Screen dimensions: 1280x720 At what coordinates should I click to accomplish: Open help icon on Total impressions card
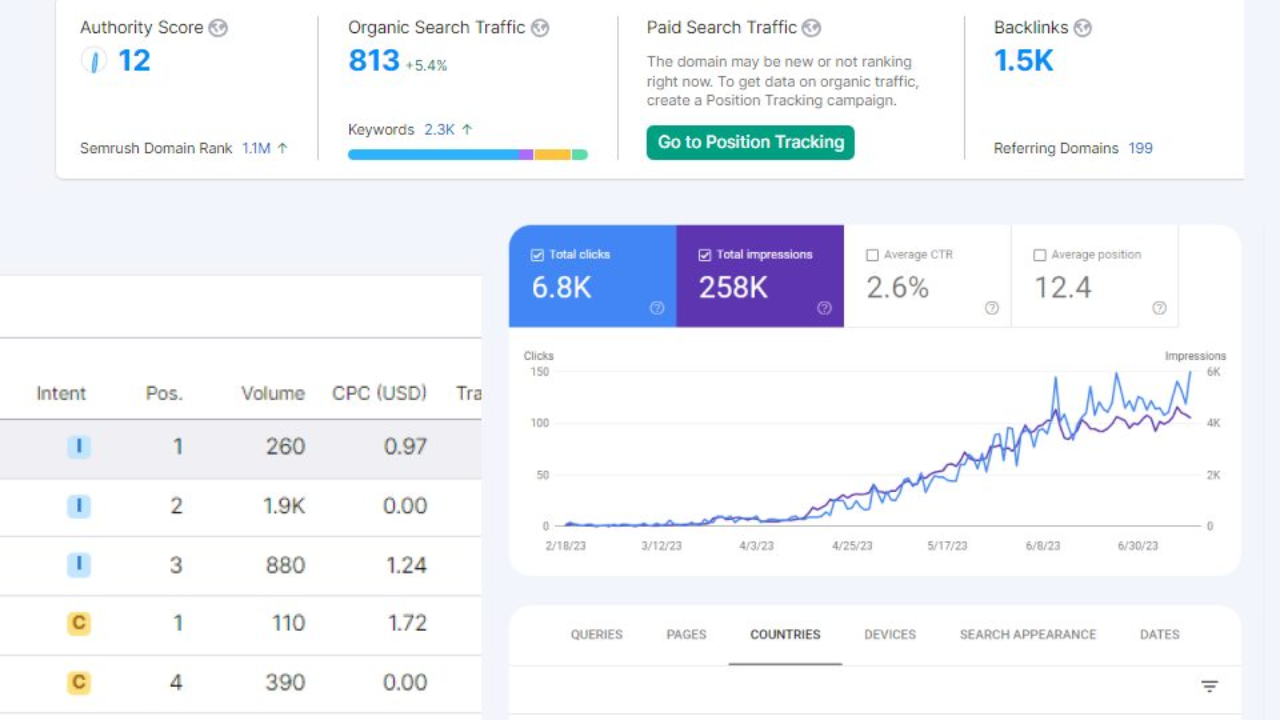click(824, 308)
